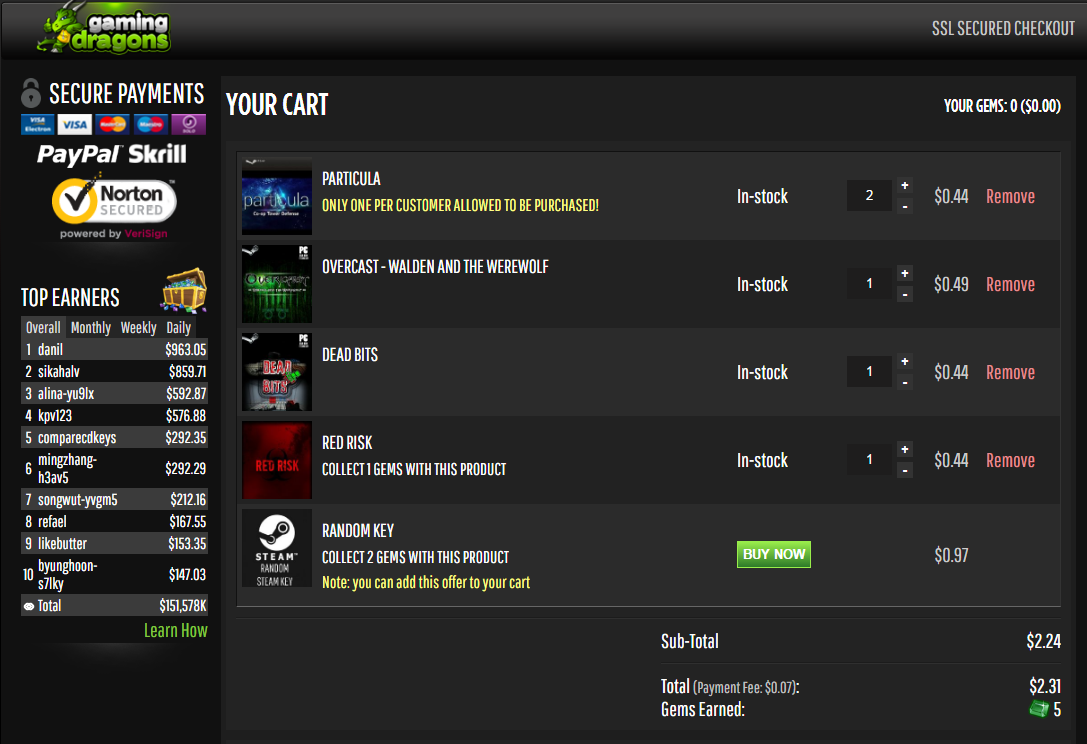The width and height of the screenshot is (1087, 744).
Task: Click the Your Gems balance text
Action: click(1002, 106)
